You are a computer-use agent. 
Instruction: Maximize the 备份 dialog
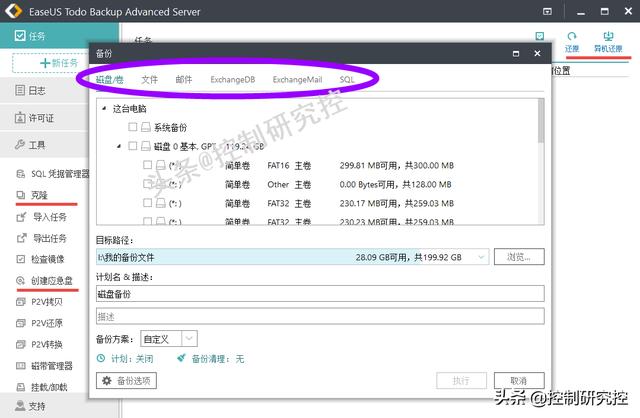pos(516,53)
